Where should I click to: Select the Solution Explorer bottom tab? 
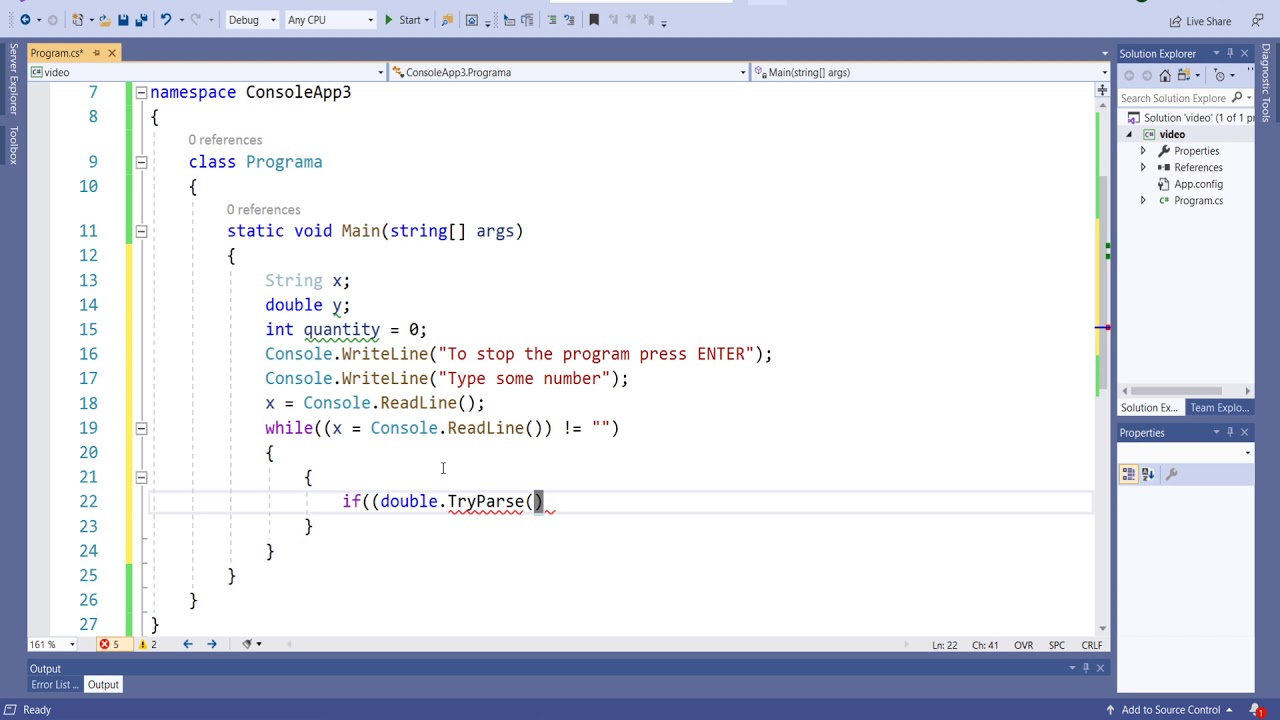click(1149, 407)
